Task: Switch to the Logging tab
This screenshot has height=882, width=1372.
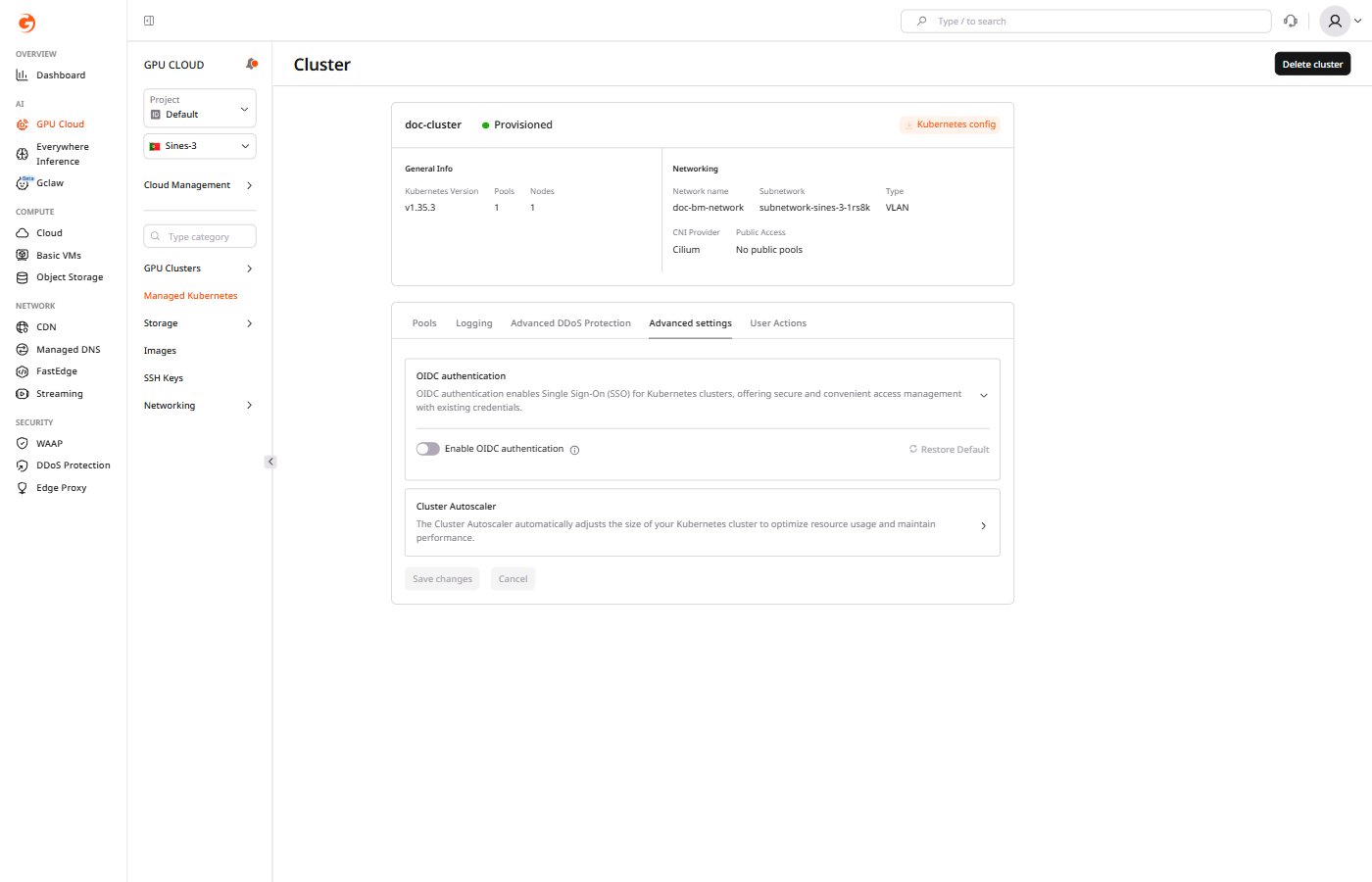Action: [474, 323]
